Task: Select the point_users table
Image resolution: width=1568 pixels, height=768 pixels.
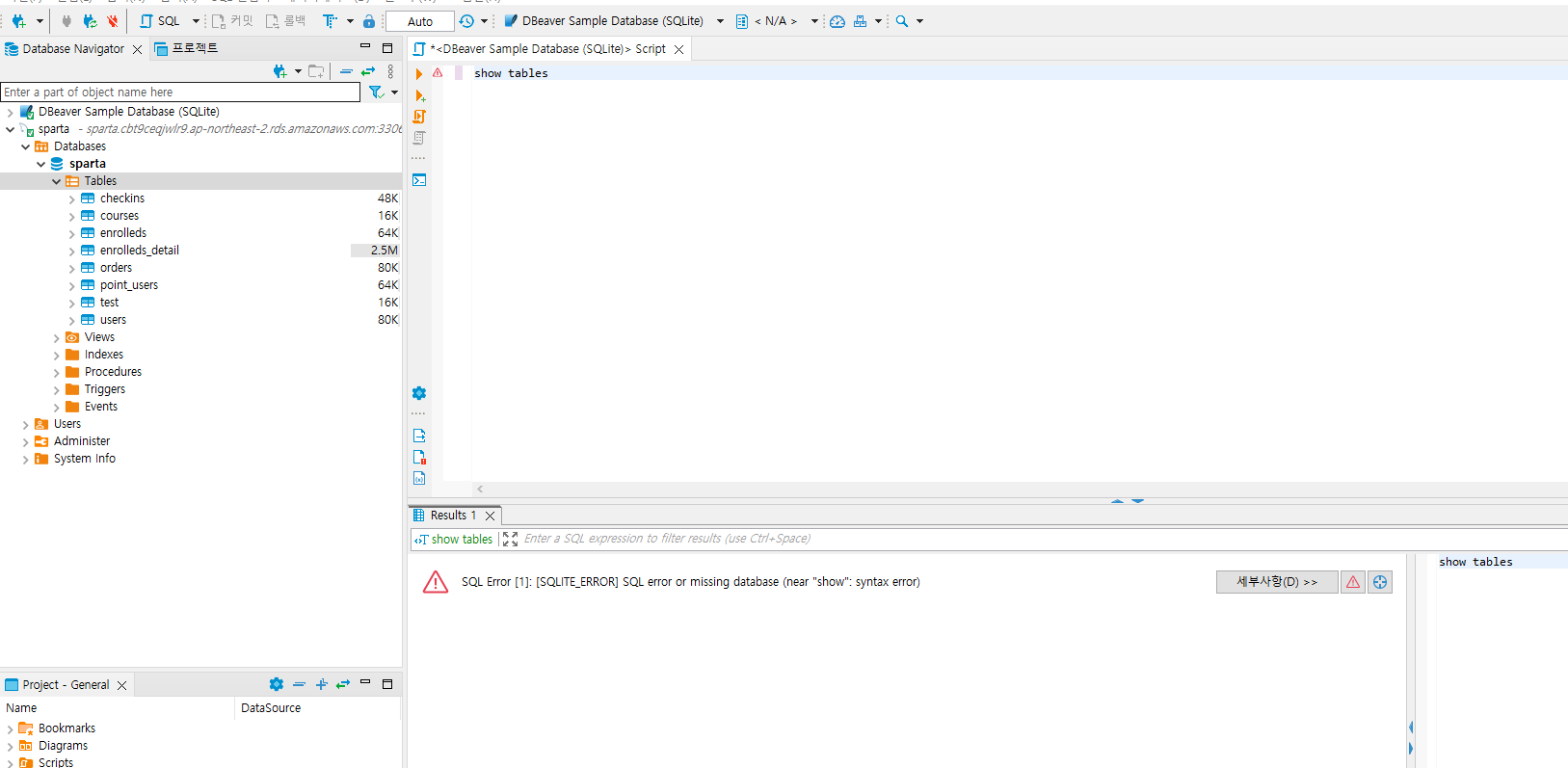Action: [129, 285]
